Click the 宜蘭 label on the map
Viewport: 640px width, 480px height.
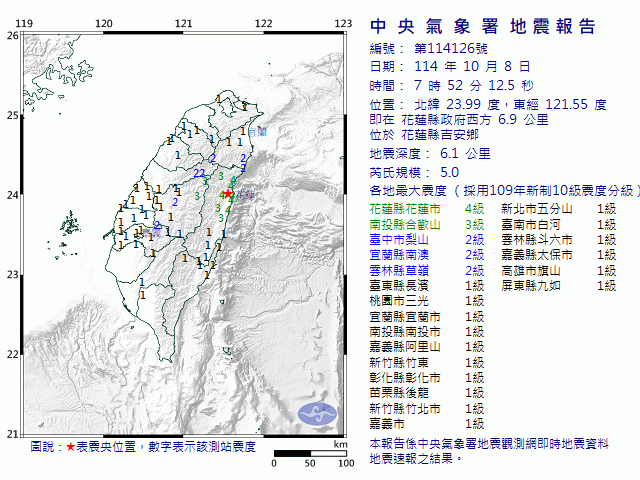coord(257,132)
